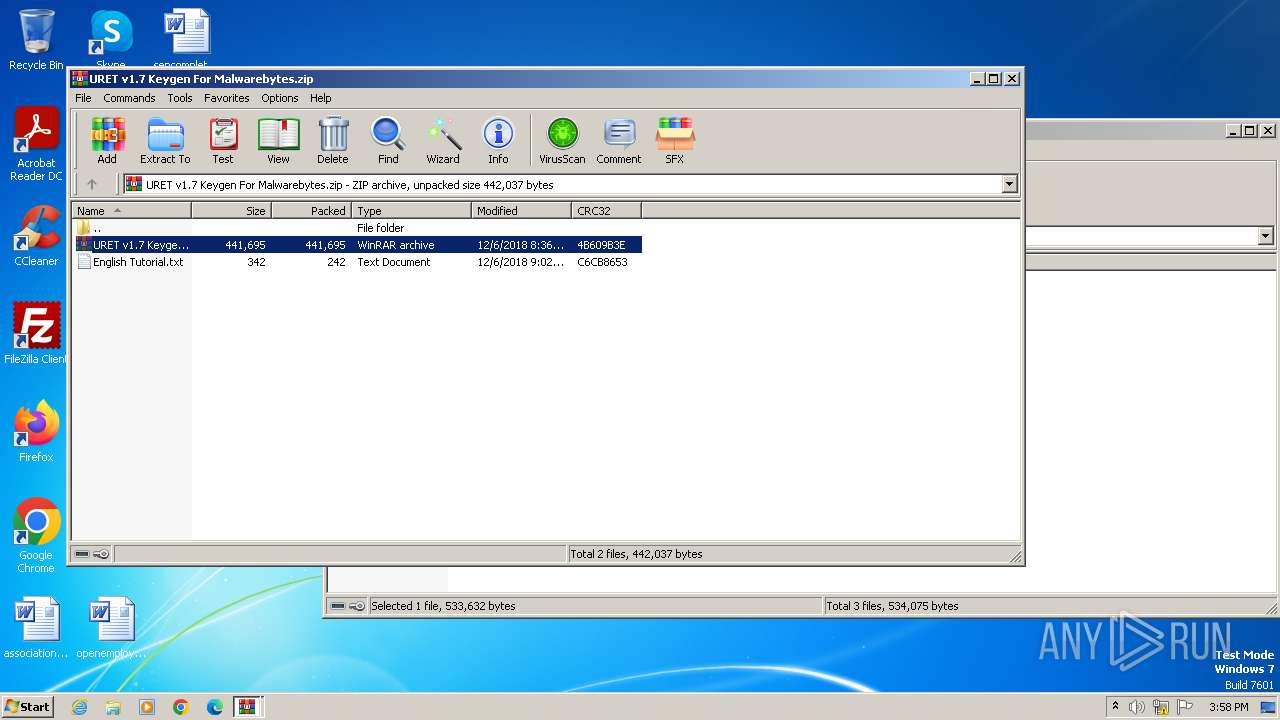Open the Find magnifier tool
Viewport: 1280px width, 720px height.
pos(388,140)
